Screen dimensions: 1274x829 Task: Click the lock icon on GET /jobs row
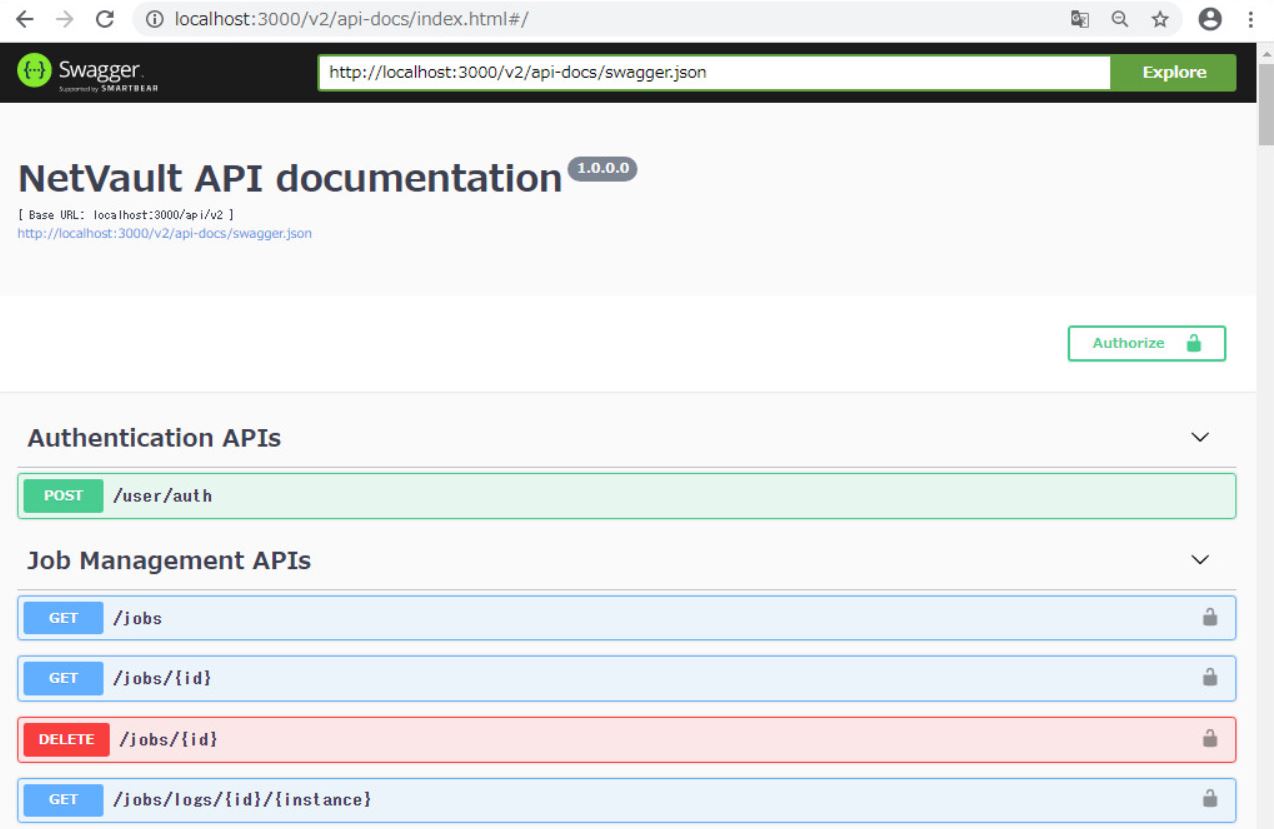tap(1210, 617)
